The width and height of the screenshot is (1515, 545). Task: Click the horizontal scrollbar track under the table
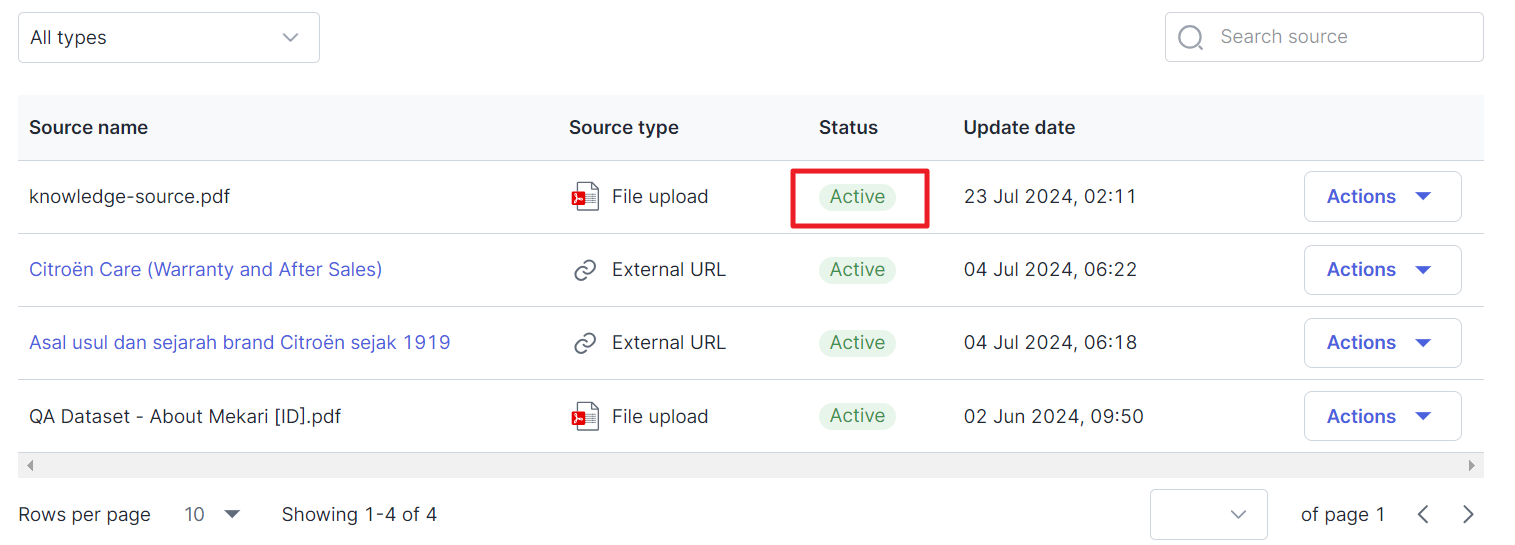coord(751,466)
